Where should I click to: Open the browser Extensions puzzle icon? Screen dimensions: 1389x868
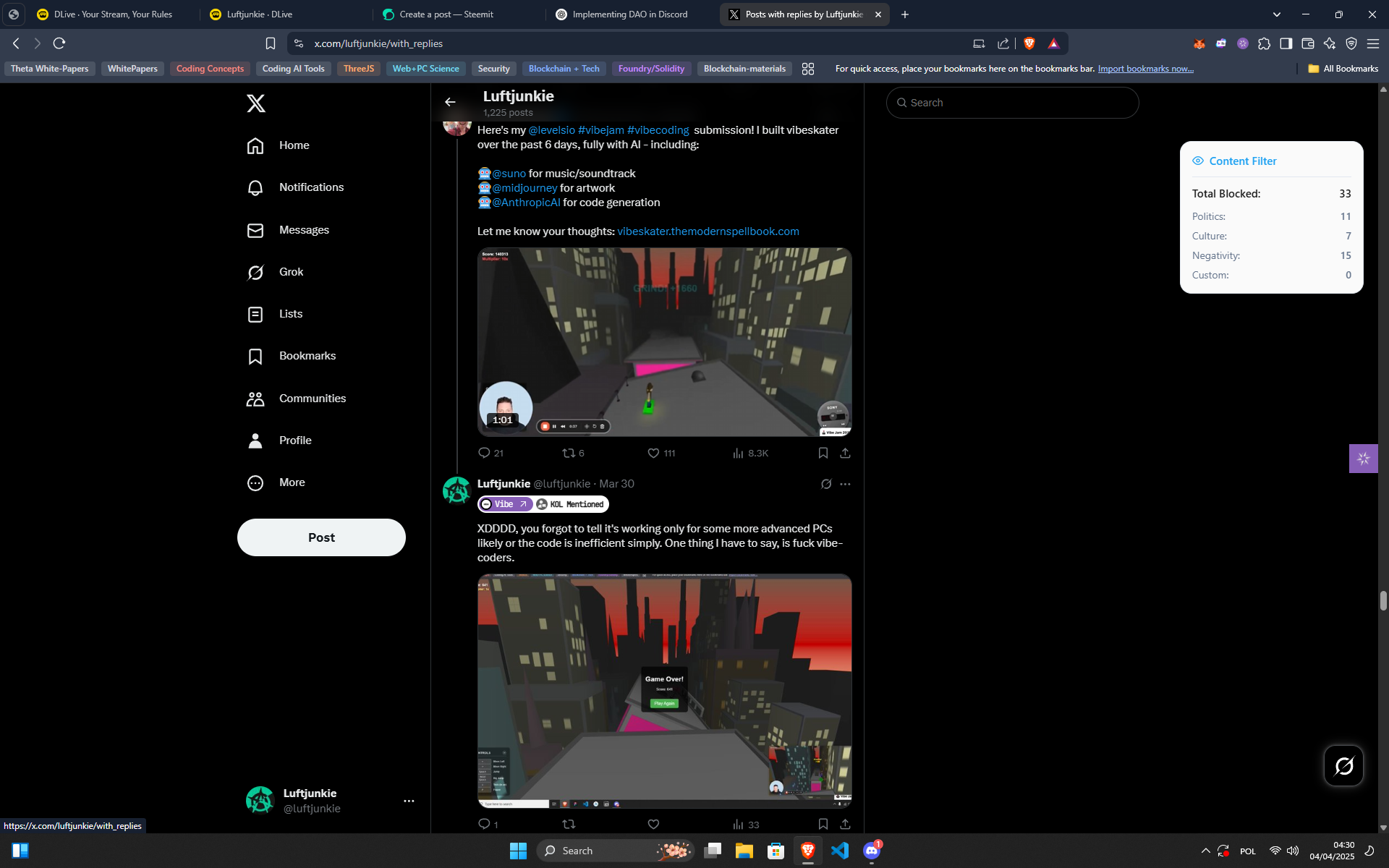(1265, 43)
